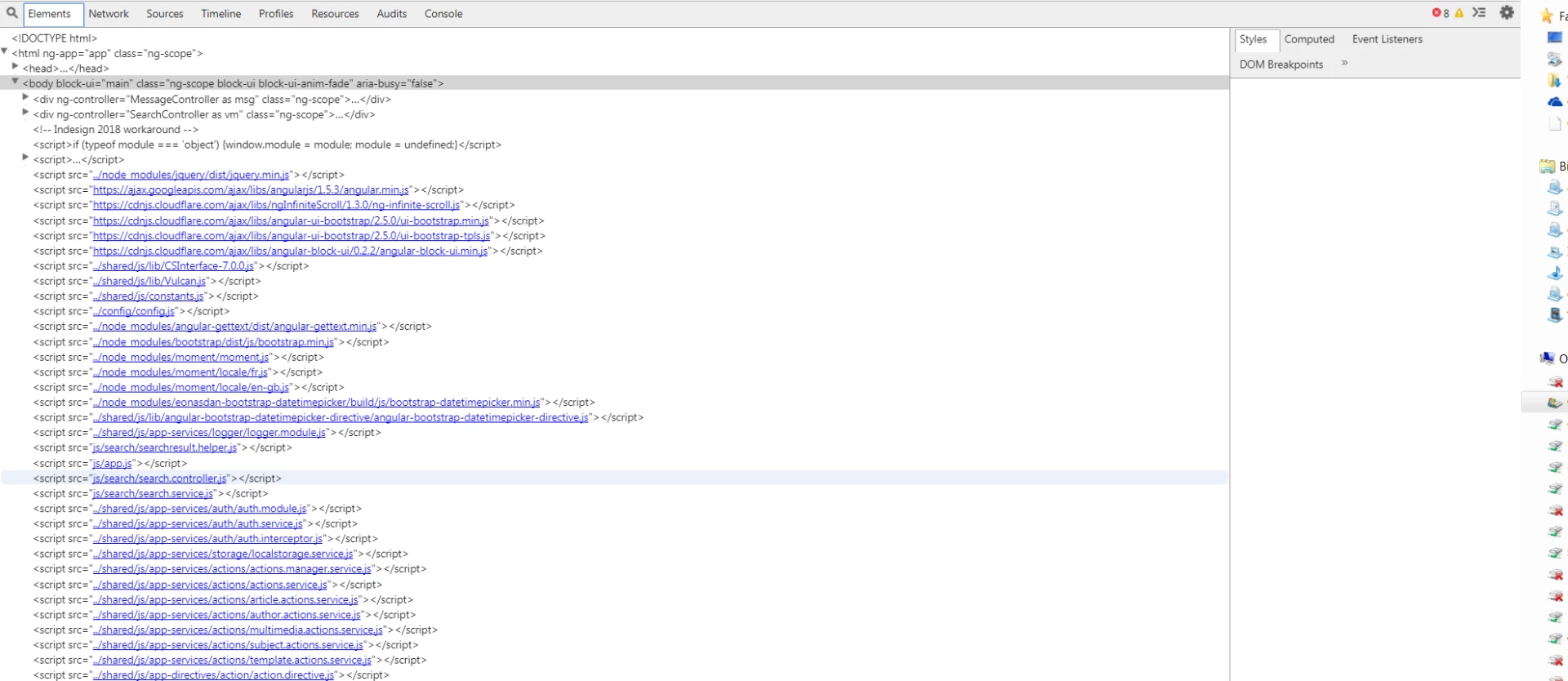Image resolution: width=1568 pixels, height=681 pixels.
Task: Open the template.actions.service.js link
Action: [232, 661]
